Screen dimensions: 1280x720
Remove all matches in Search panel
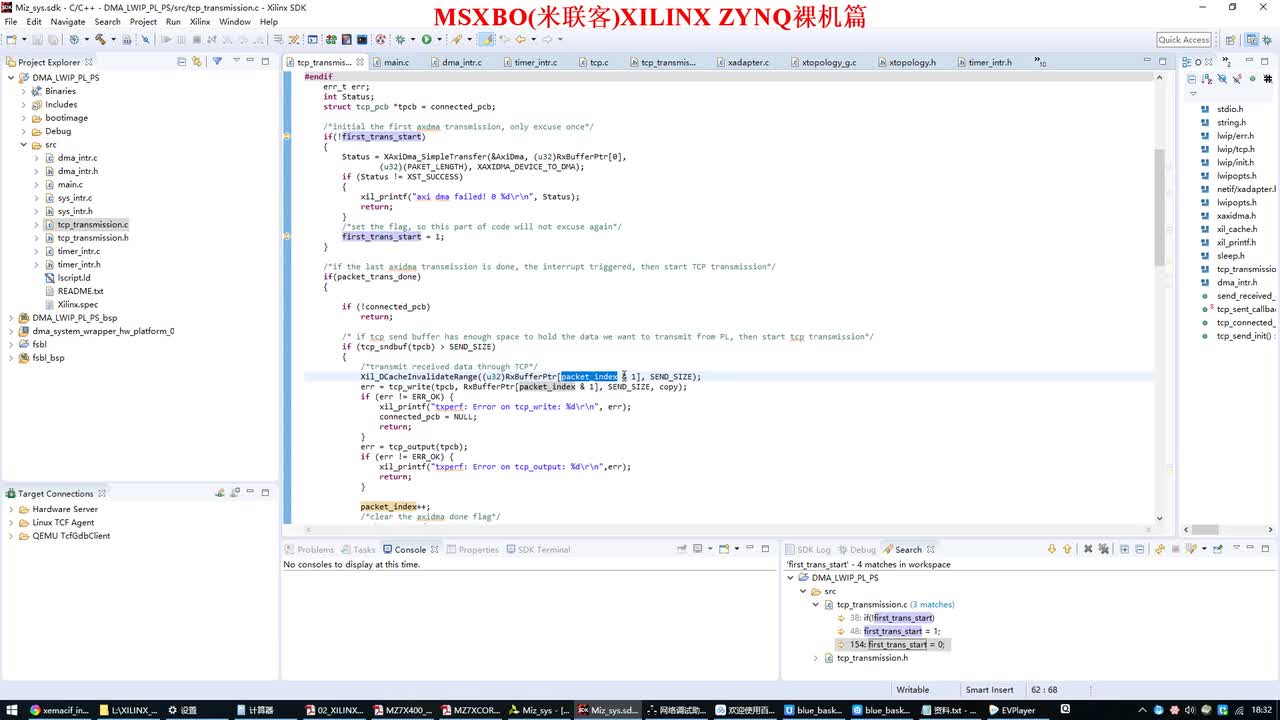pos(1104,549)
